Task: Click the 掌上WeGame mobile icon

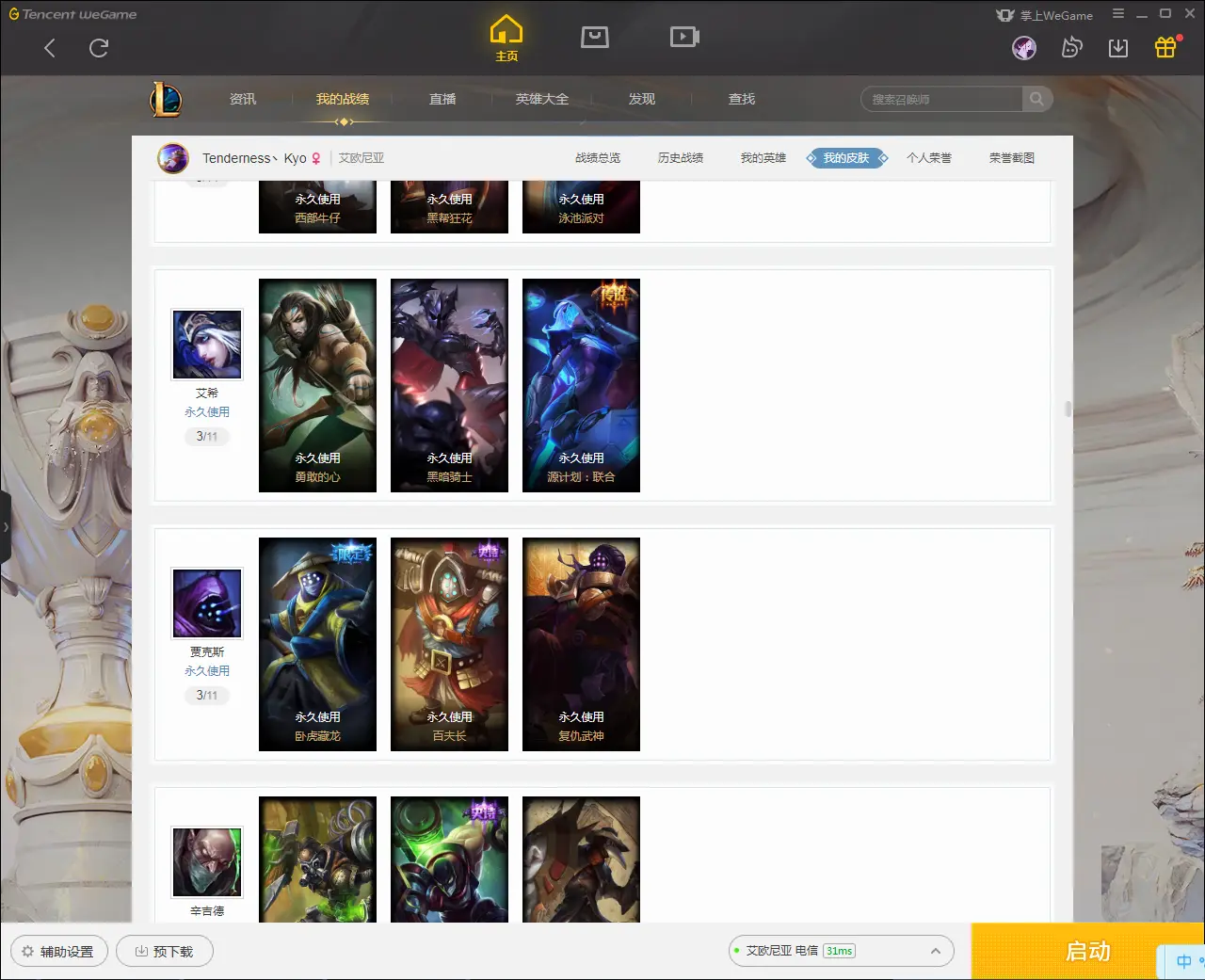Action: pyautogui.click(x=1045, y=15)
